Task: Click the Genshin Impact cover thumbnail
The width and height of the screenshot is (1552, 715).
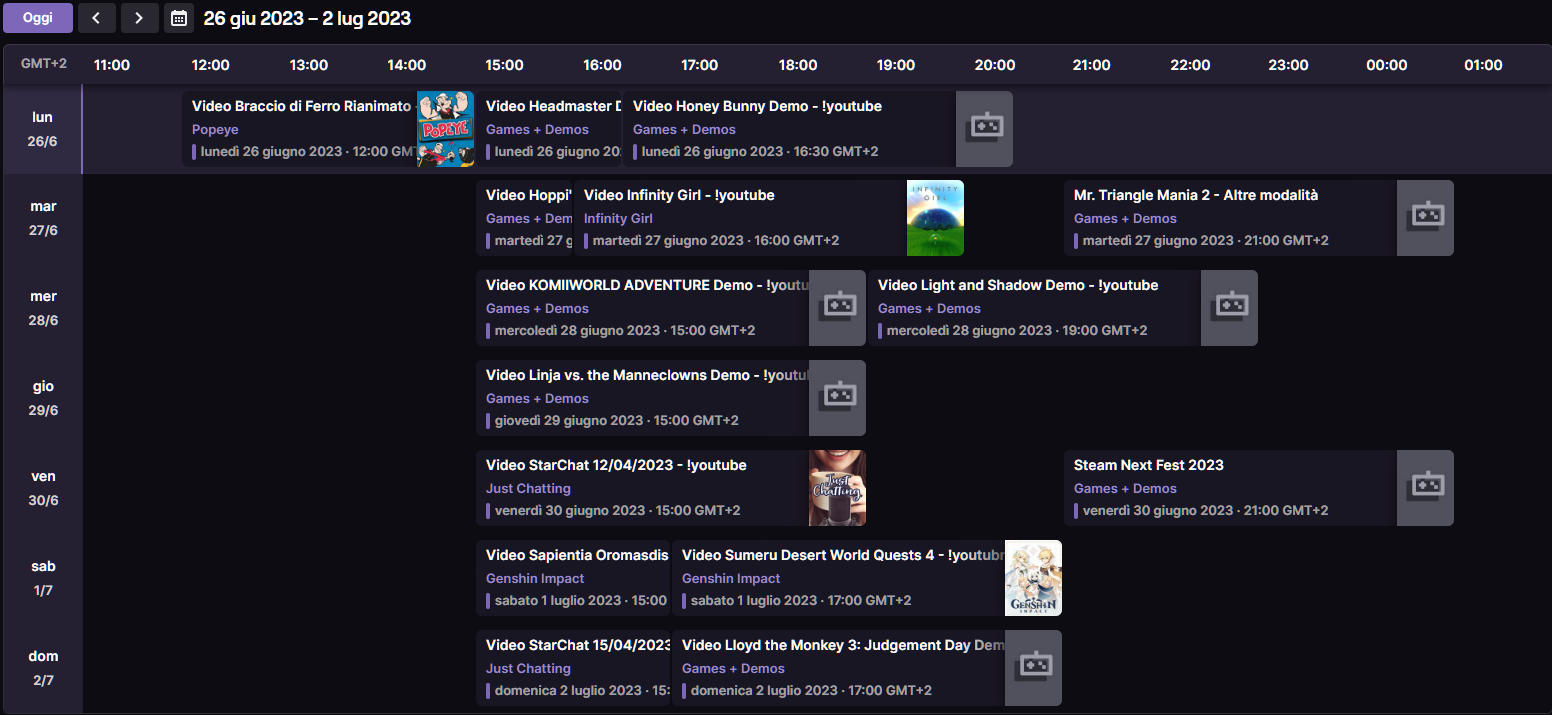Action: [x=1033, y=578]
